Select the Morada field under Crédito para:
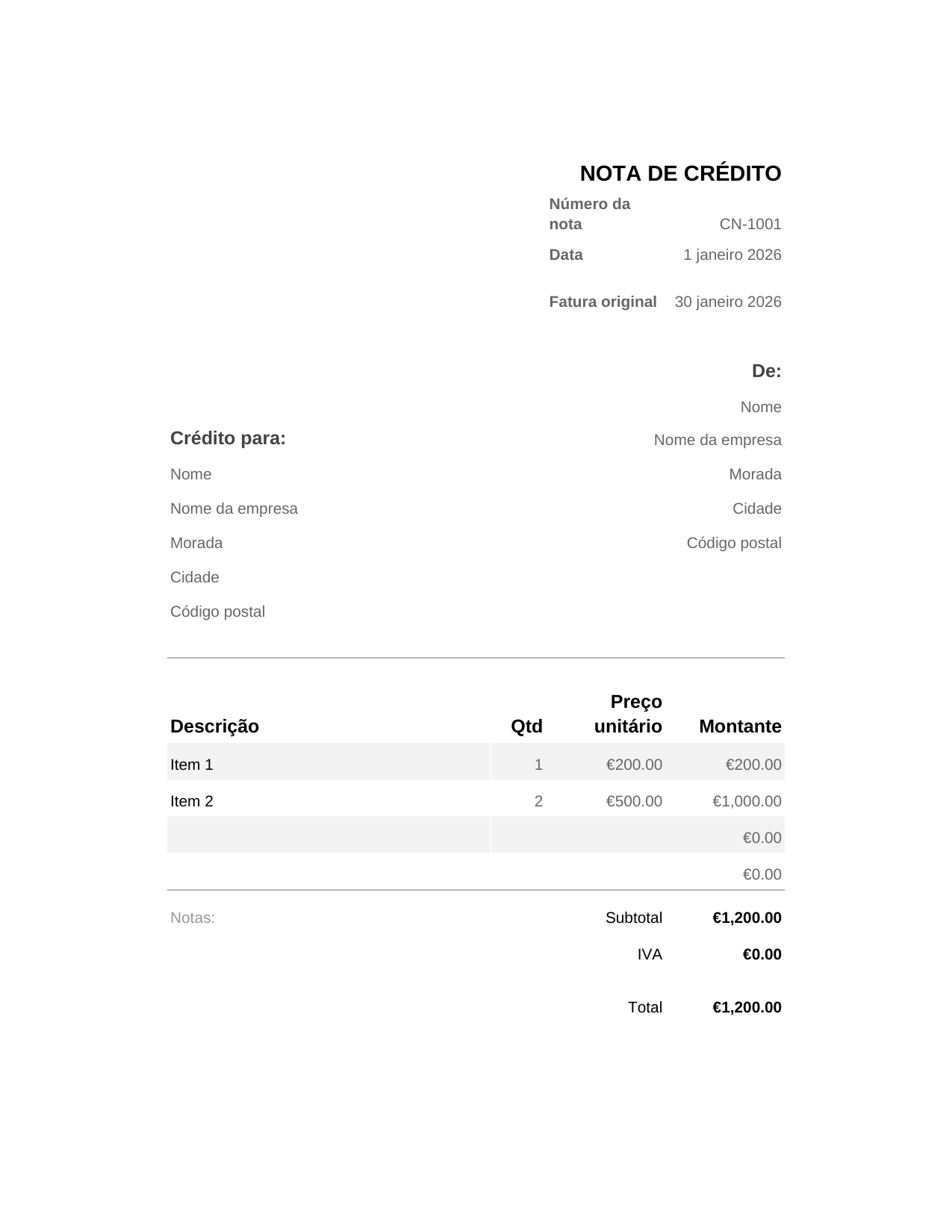The image size is (952, 1232). pos(196,543)
